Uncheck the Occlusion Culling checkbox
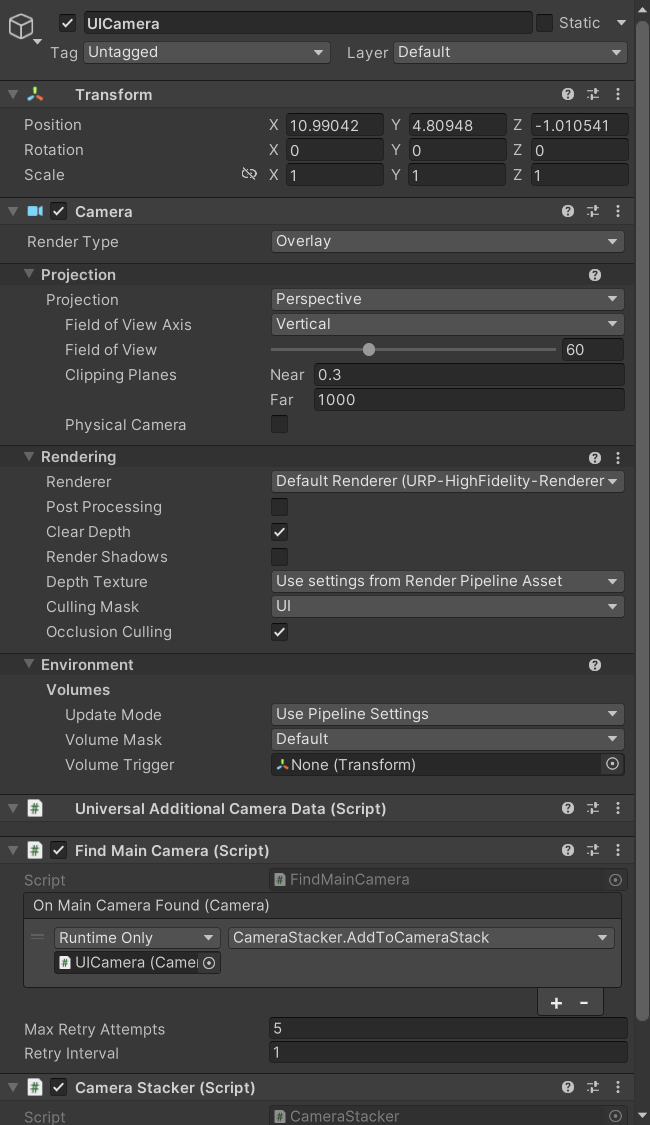This screenshot has width=650, height=1125. (279, 632)
